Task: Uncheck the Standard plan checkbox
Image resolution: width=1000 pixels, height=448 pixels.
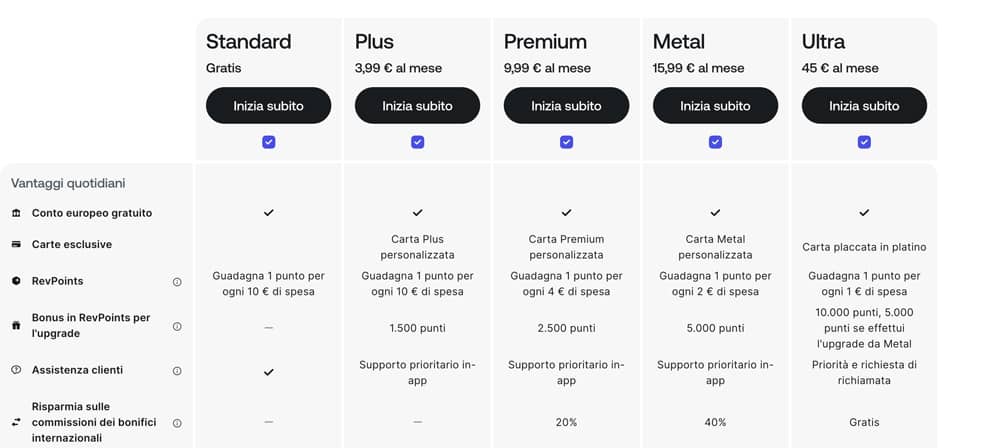Action: tap(268, 142)
